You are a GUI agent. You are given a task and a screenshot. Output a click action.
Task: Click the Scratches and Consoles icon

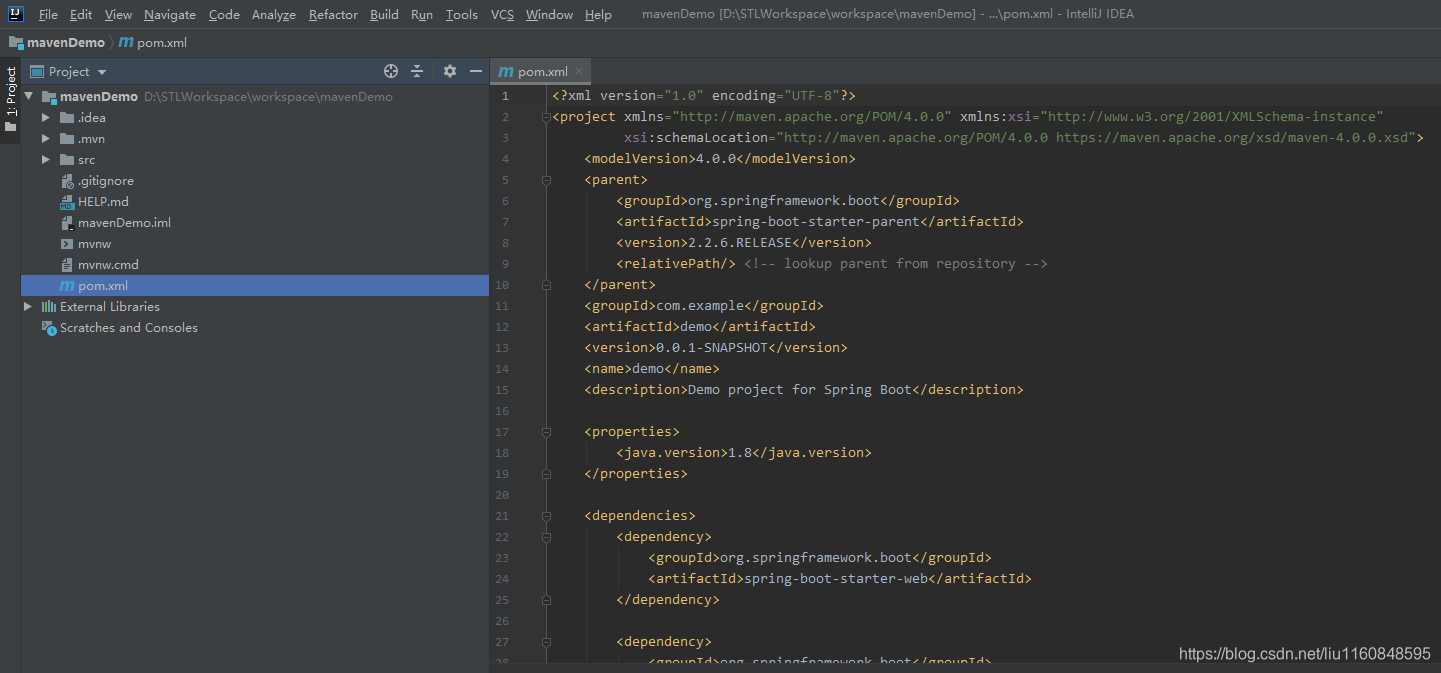[x=49, y=328]
